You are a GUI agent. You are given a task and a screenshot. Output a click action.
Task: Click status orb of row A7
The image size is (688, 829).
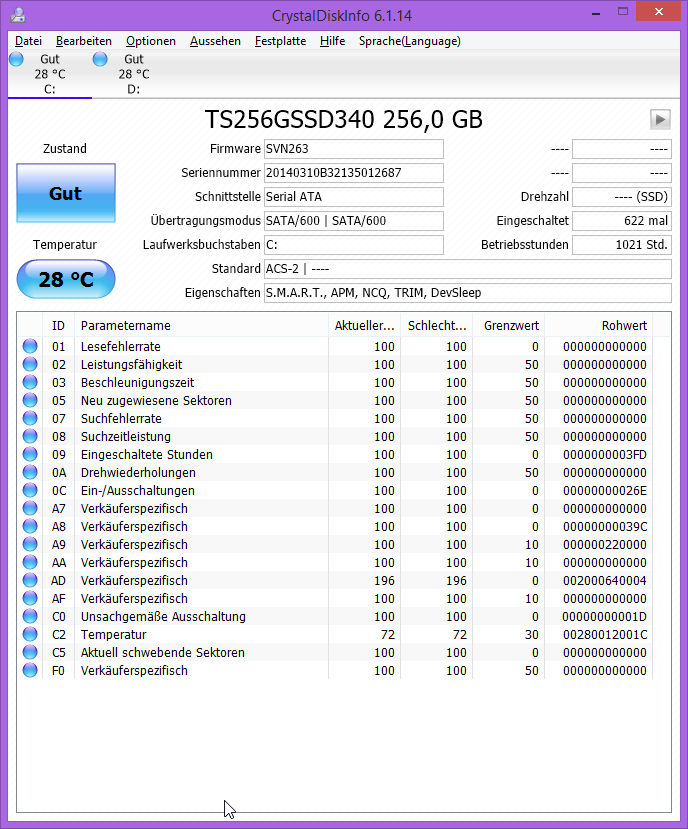coord(30,508)
